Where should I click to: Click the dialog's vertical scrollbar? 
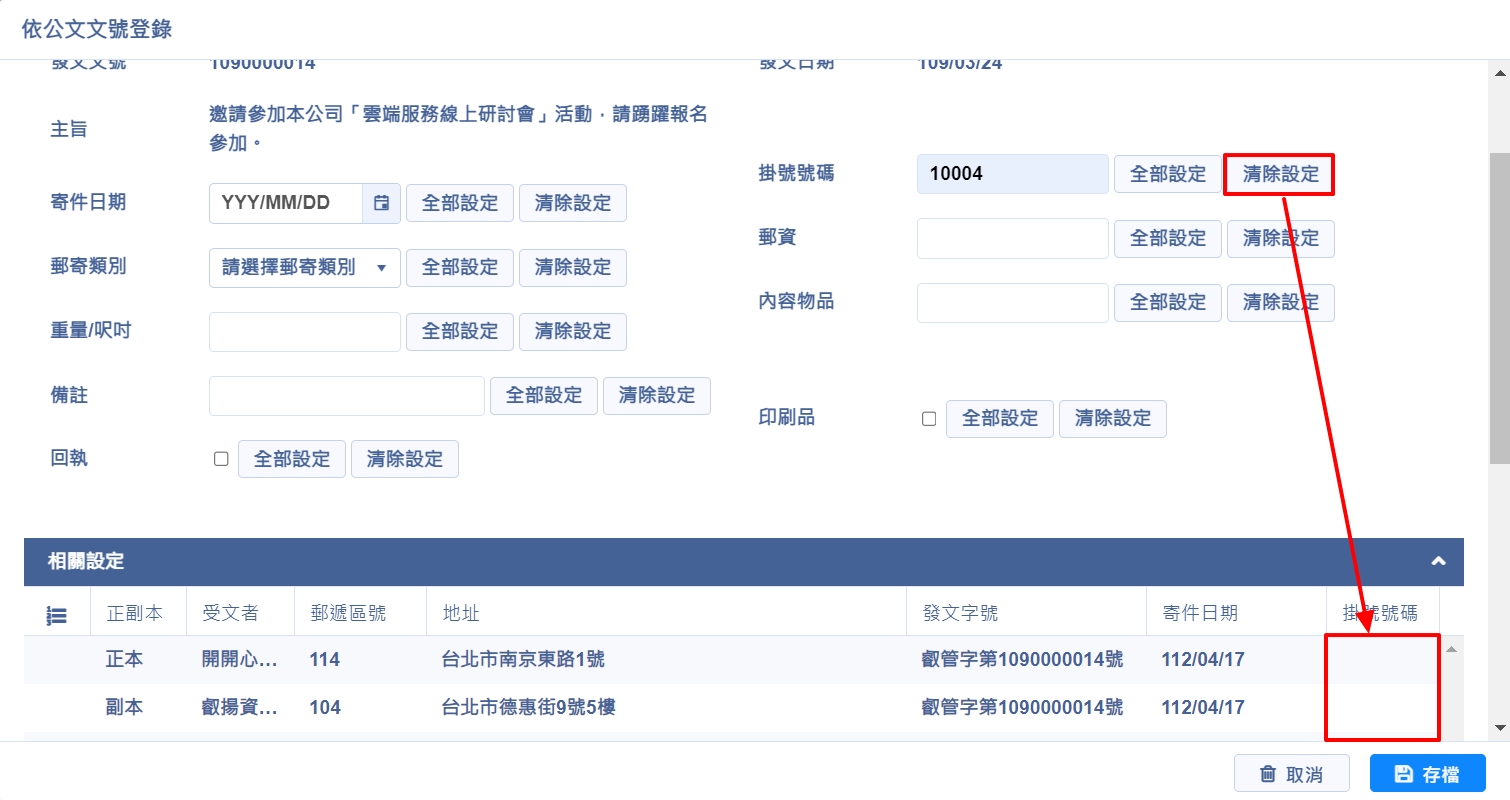(x=1499, y=300)
